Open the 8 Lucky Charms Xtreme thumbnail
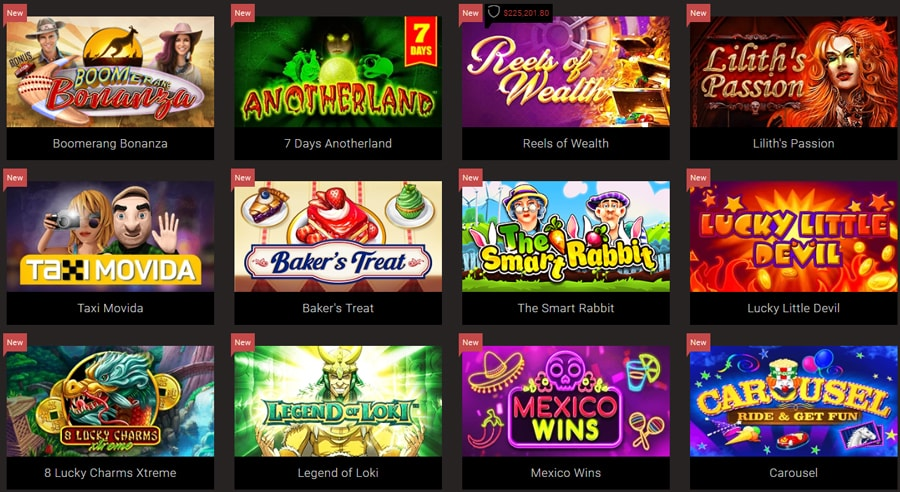The width and height of the screenshot is (900, 492). [x=110, y=401]
